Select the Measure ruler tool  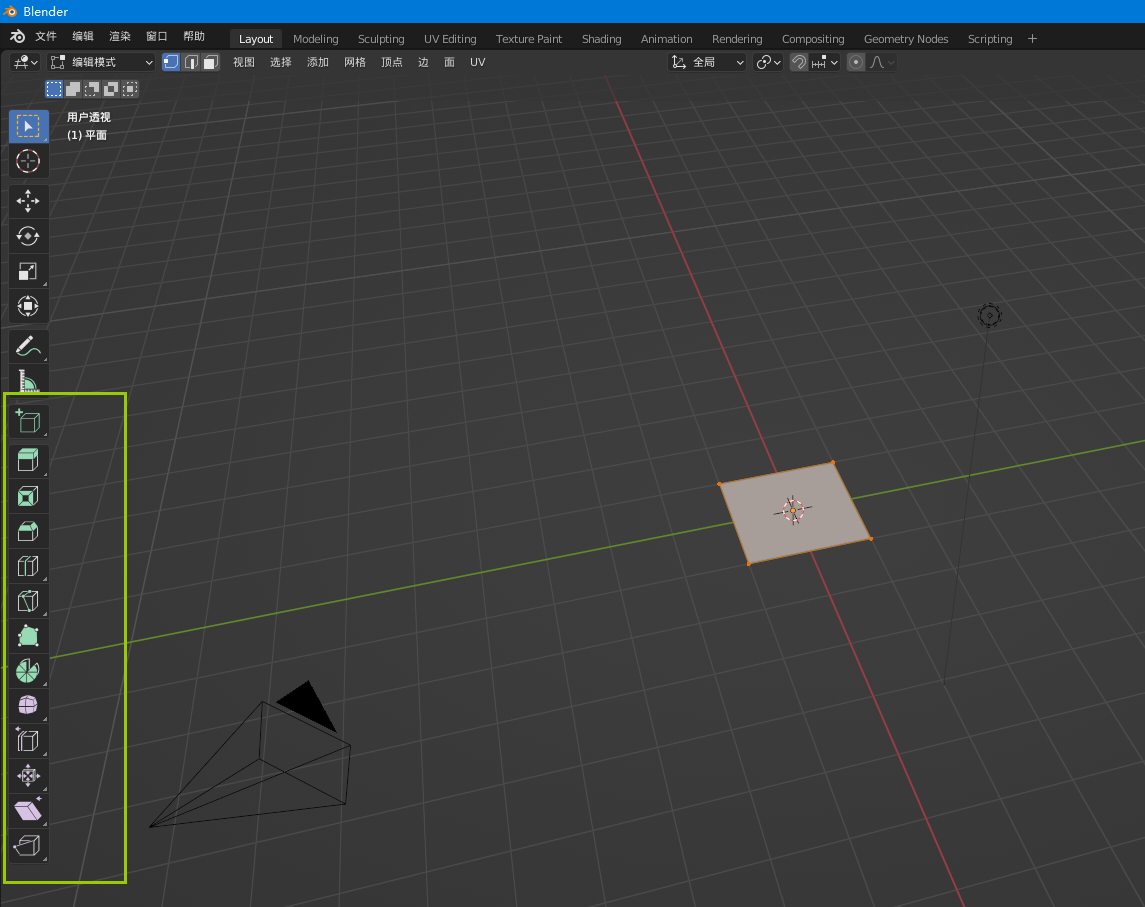[x=28, y=380]
